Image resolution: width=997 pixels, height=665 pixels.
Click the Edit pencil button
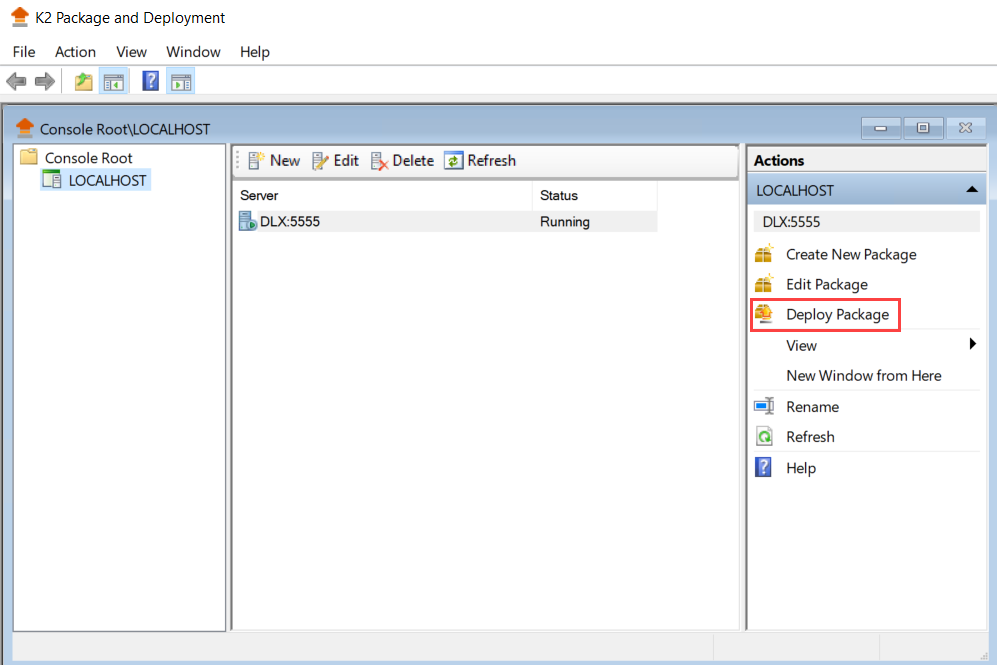tap(335, 161)
